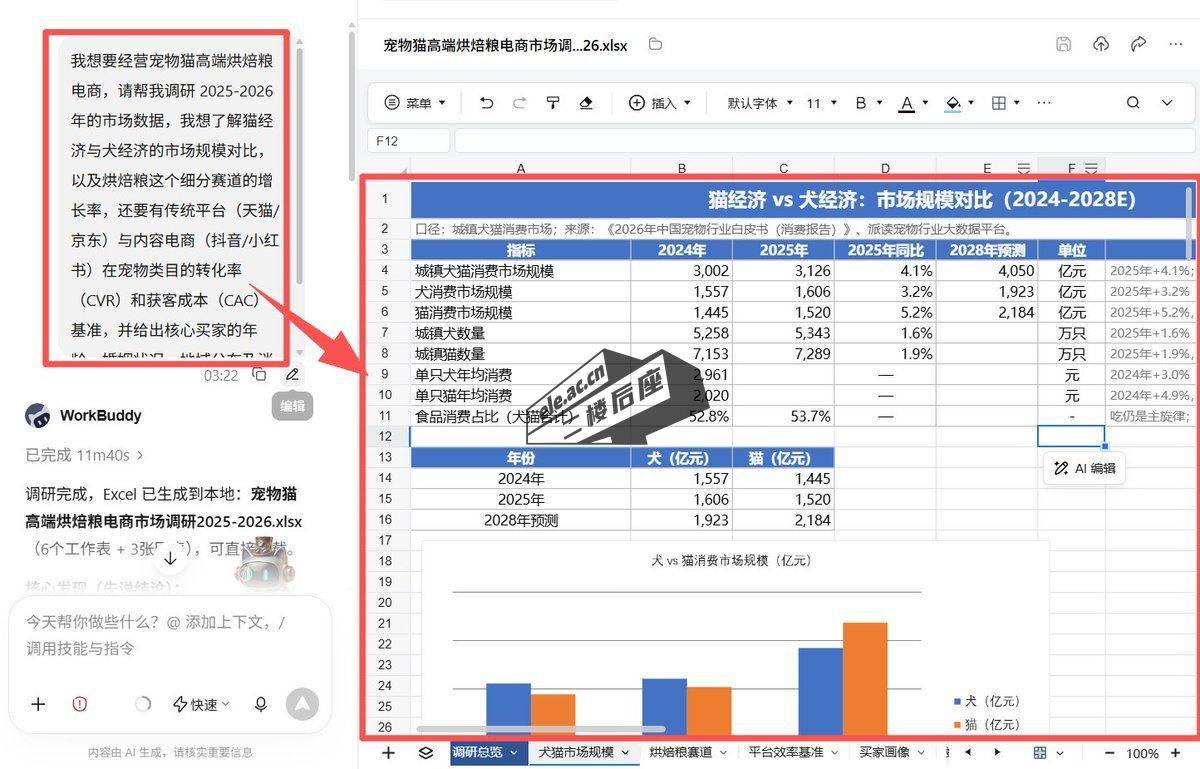Open the font size 11 dropdown

(x=822, y=103)
